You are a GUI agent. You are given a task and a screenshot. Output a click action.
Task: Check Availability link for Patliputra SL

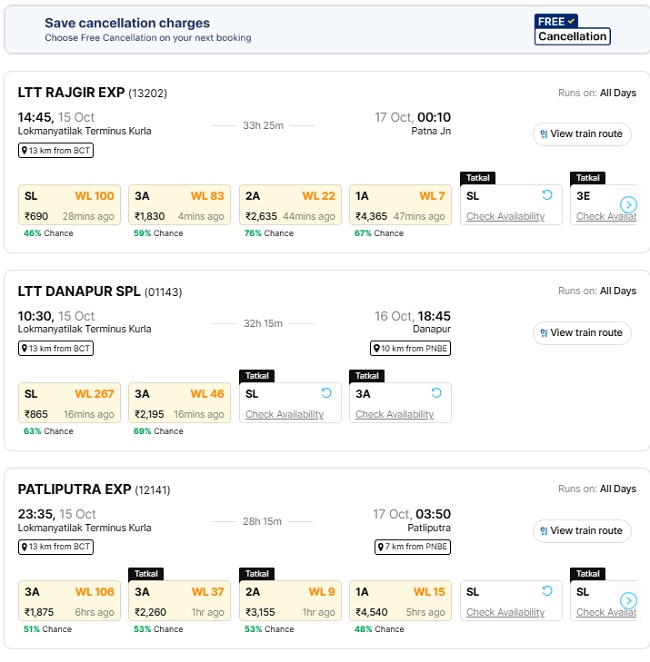[505, 613]
